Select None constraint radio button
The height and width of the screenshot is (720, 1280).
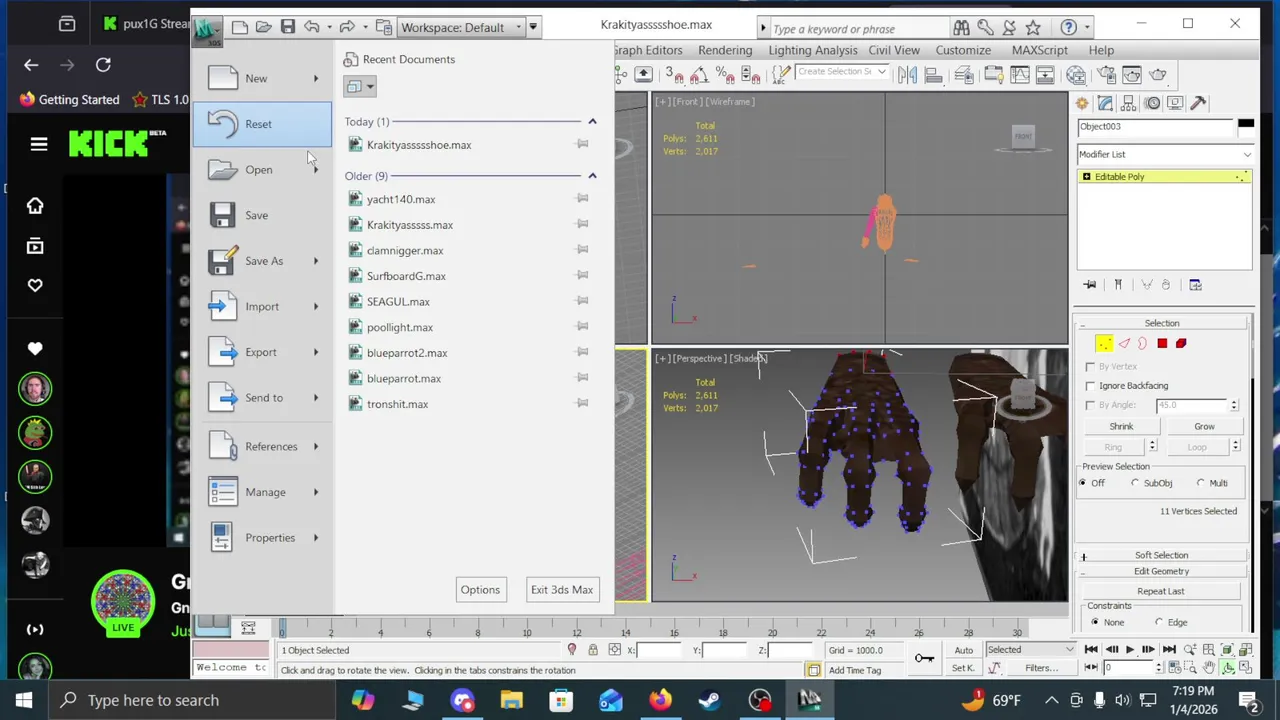point(1095,623)
